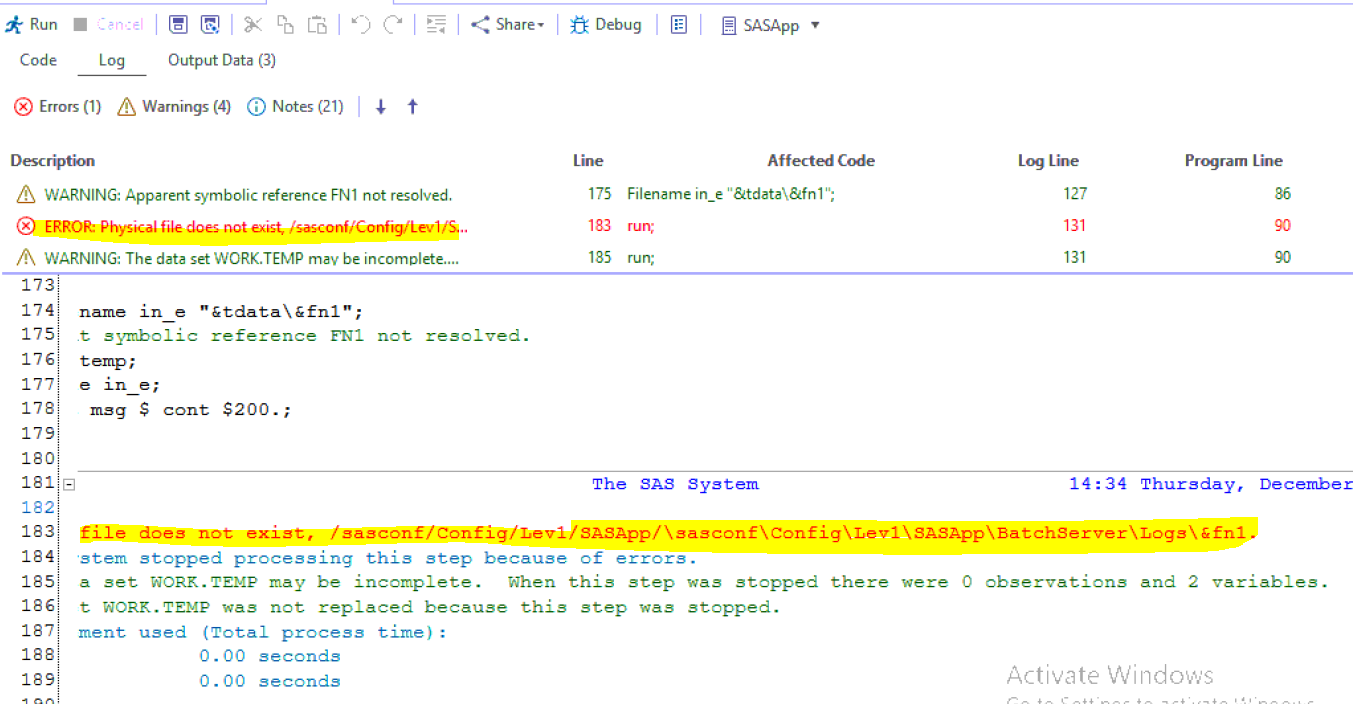The height and width of the screenshot is (704, 1353).
Task: Click the Cut scissors icon
Action: point(253,25)
